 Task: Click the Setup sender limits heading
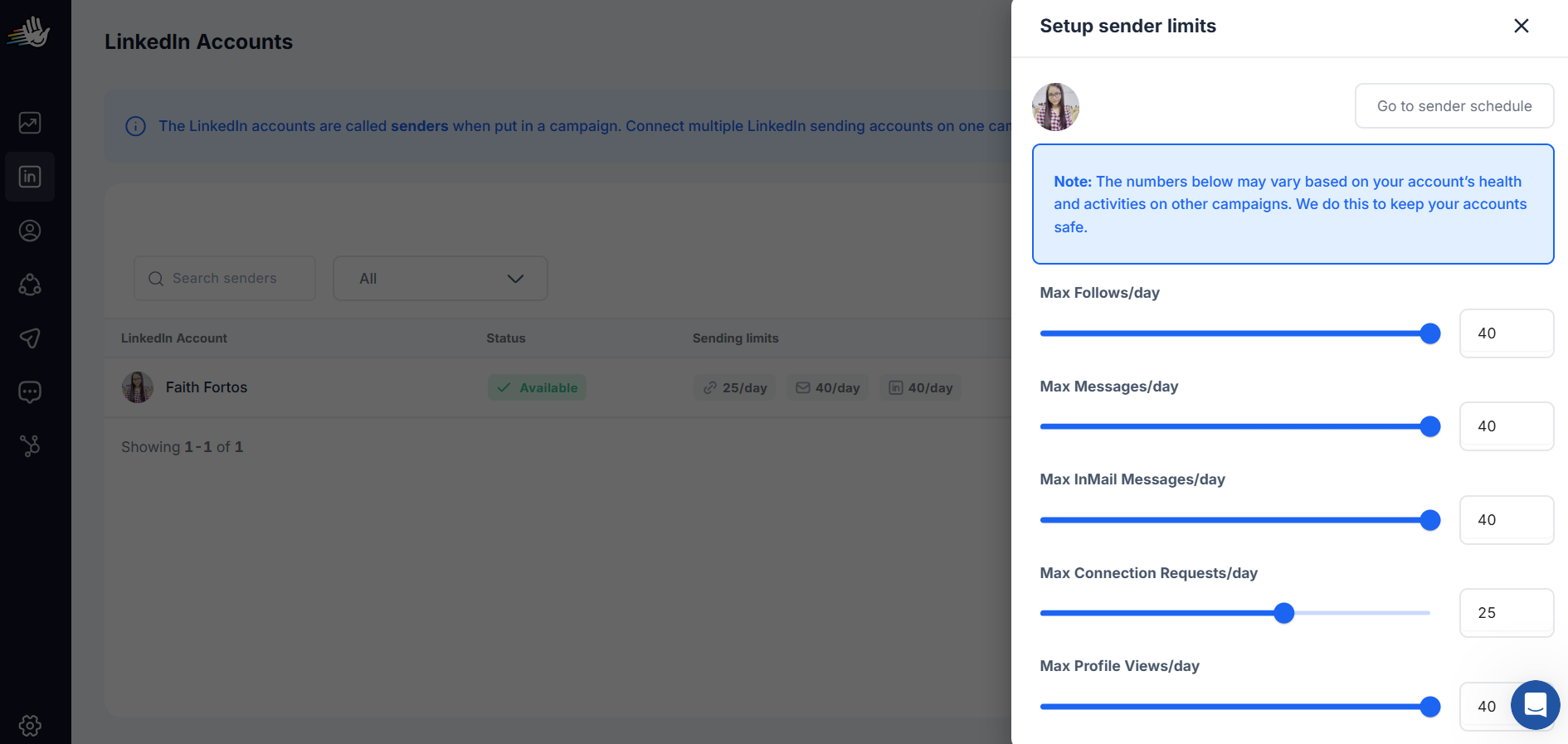(1128, 26)
